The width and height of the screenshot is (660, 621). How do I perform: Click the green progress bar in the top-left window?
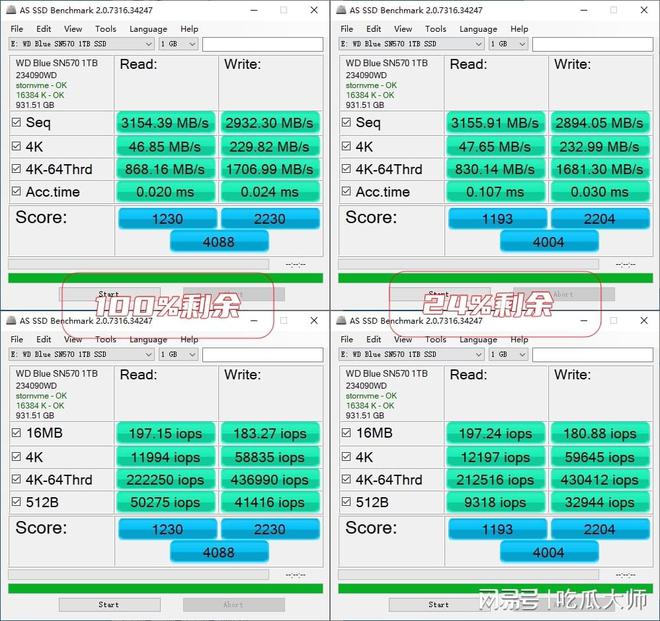click(165, 278)
